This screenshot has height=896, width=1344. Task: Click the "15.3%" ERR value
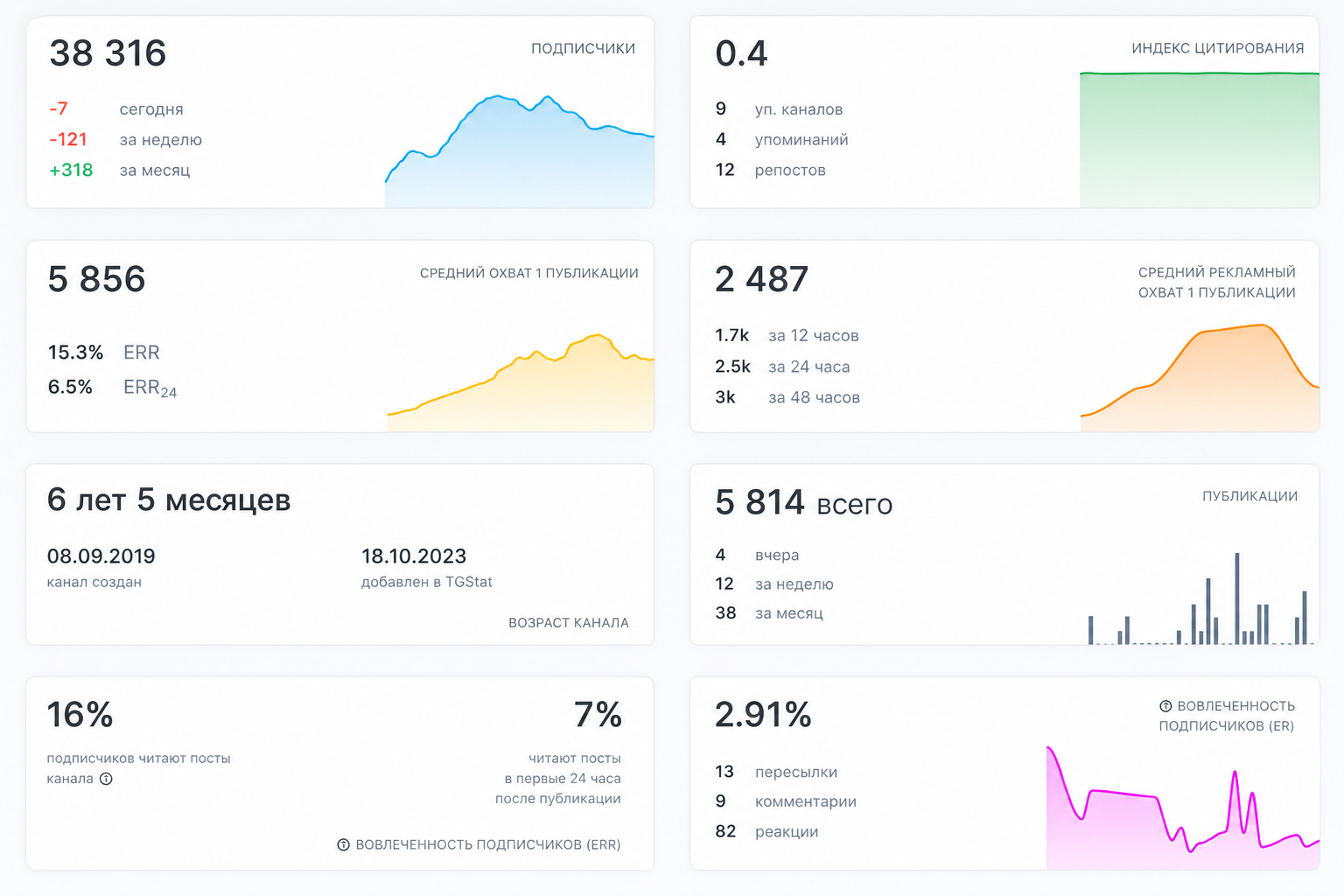[75, 352]
